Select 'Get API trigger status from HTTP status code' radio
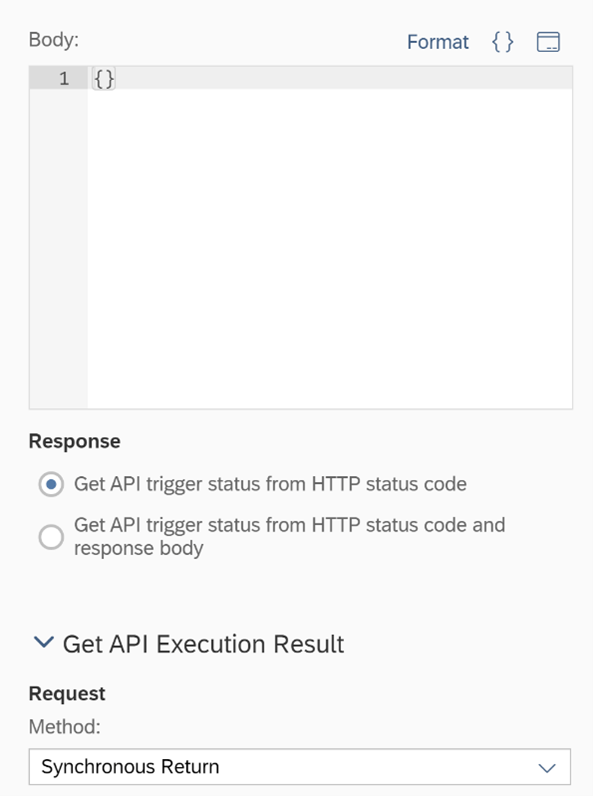 coord(51,484)
